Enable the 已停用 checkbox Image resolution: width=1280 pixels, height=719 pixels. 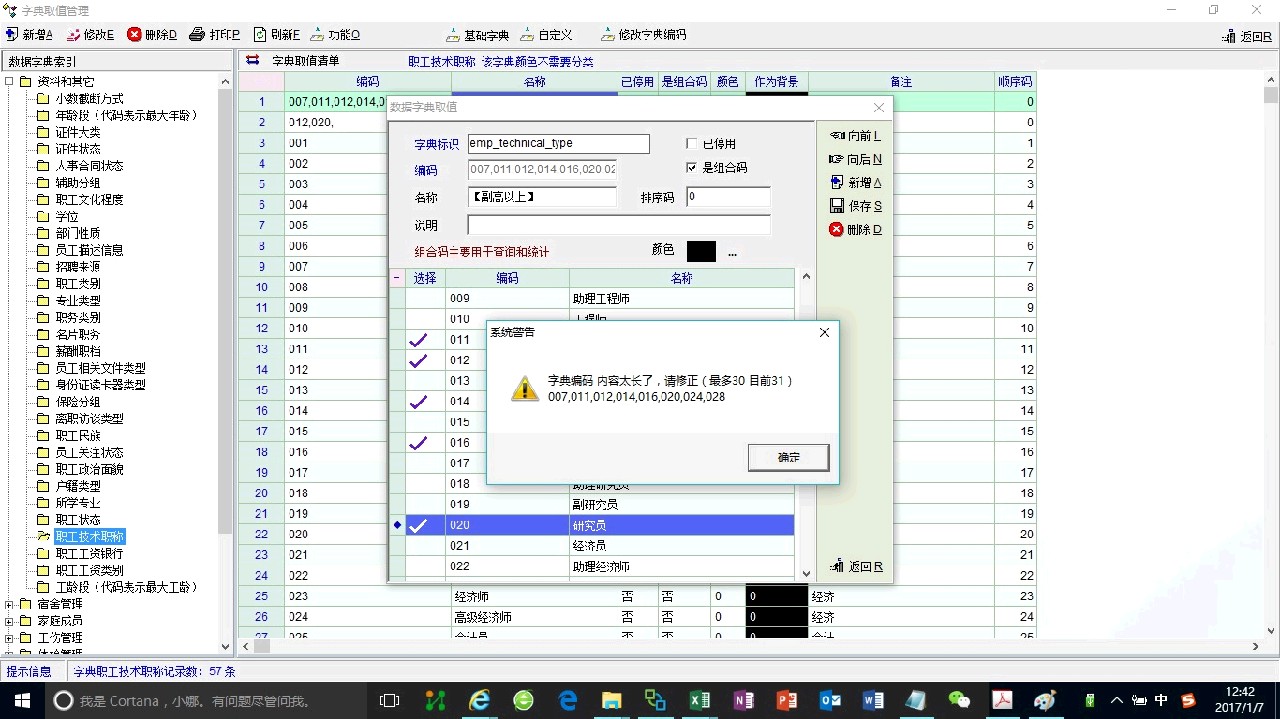click(x=692, y=144)
